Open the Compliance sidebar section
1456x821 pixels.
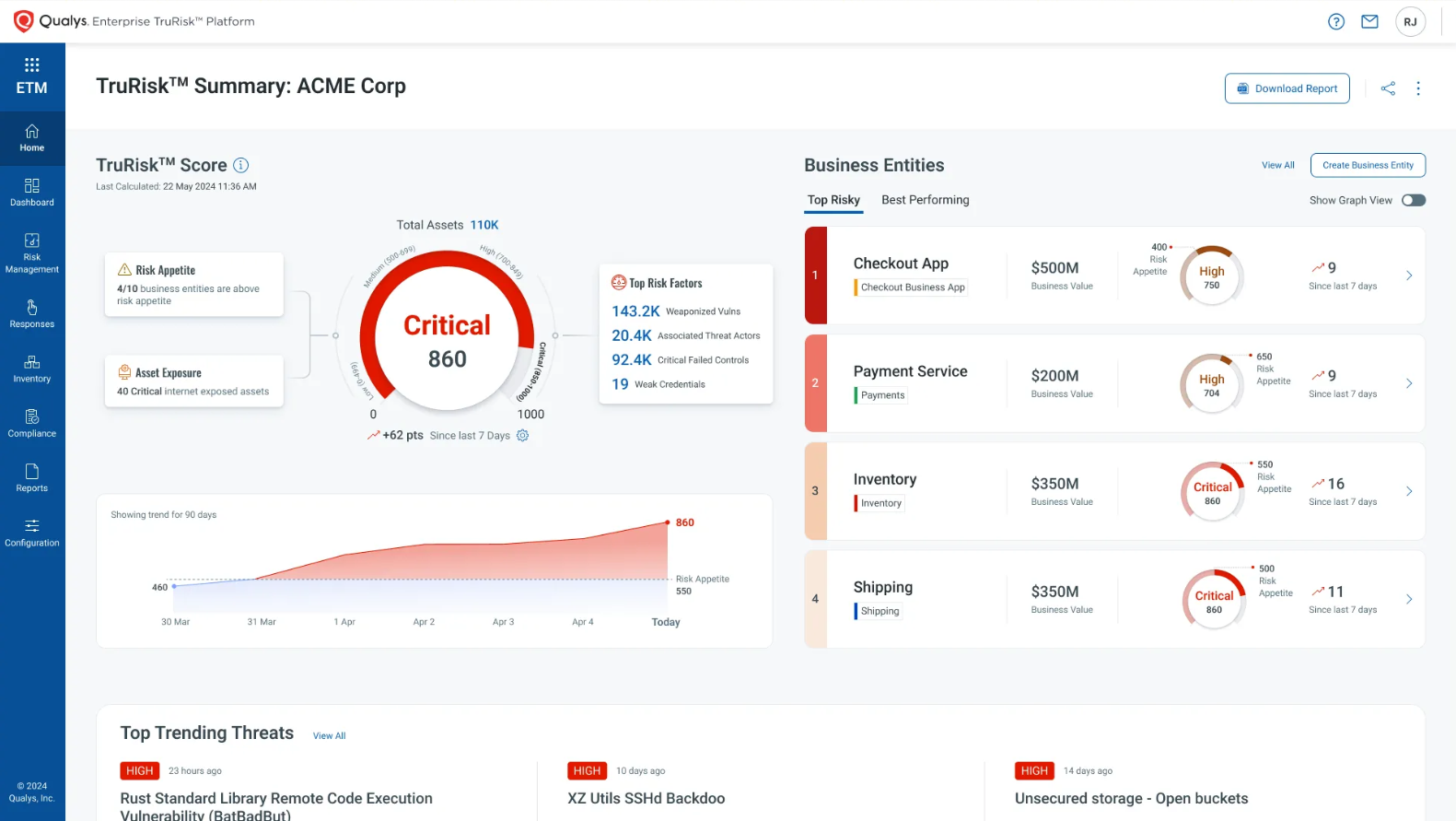32,423
